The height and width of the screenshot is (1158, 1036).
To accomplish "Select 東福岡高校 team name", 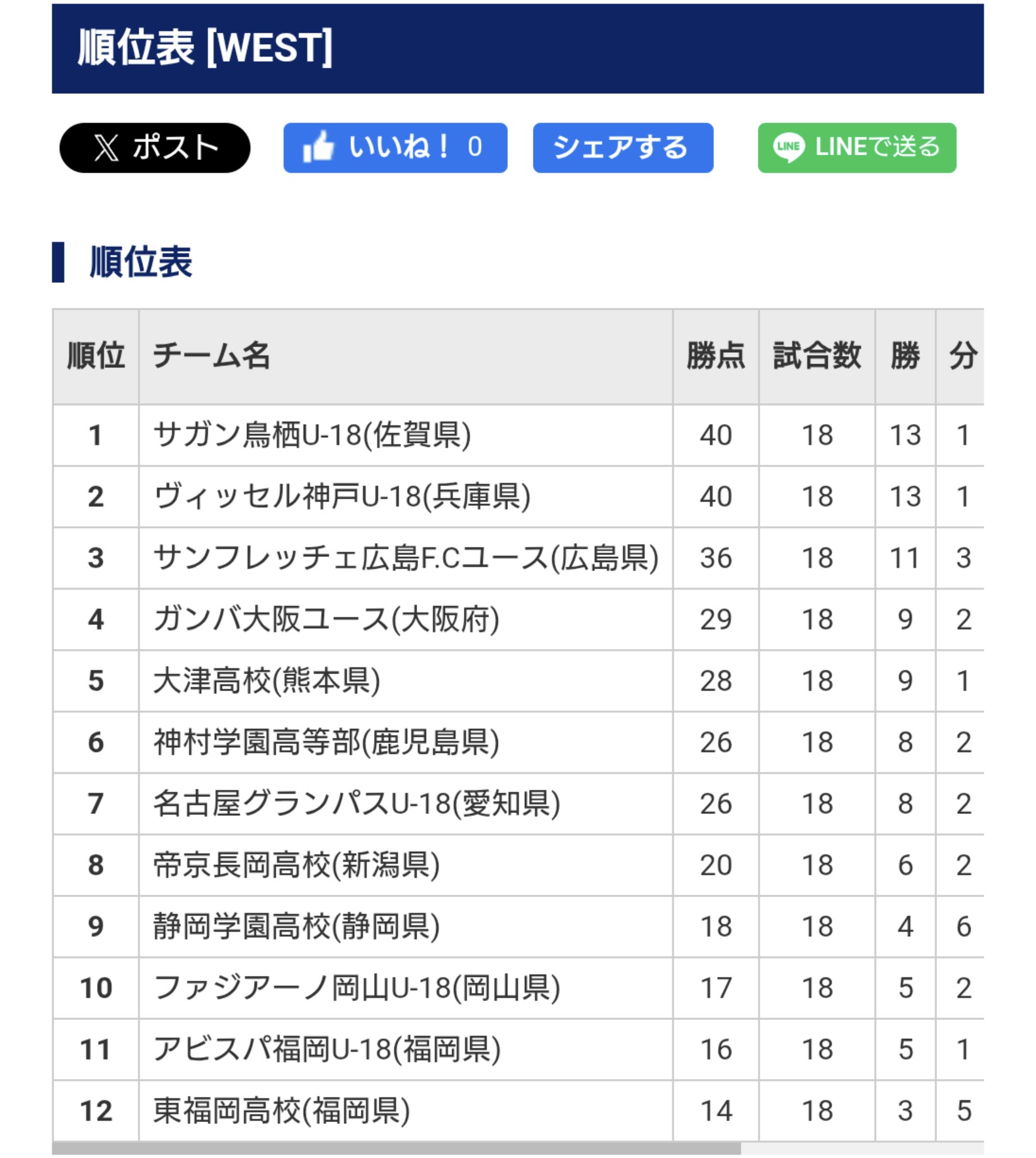I will tap(281, 1111).
